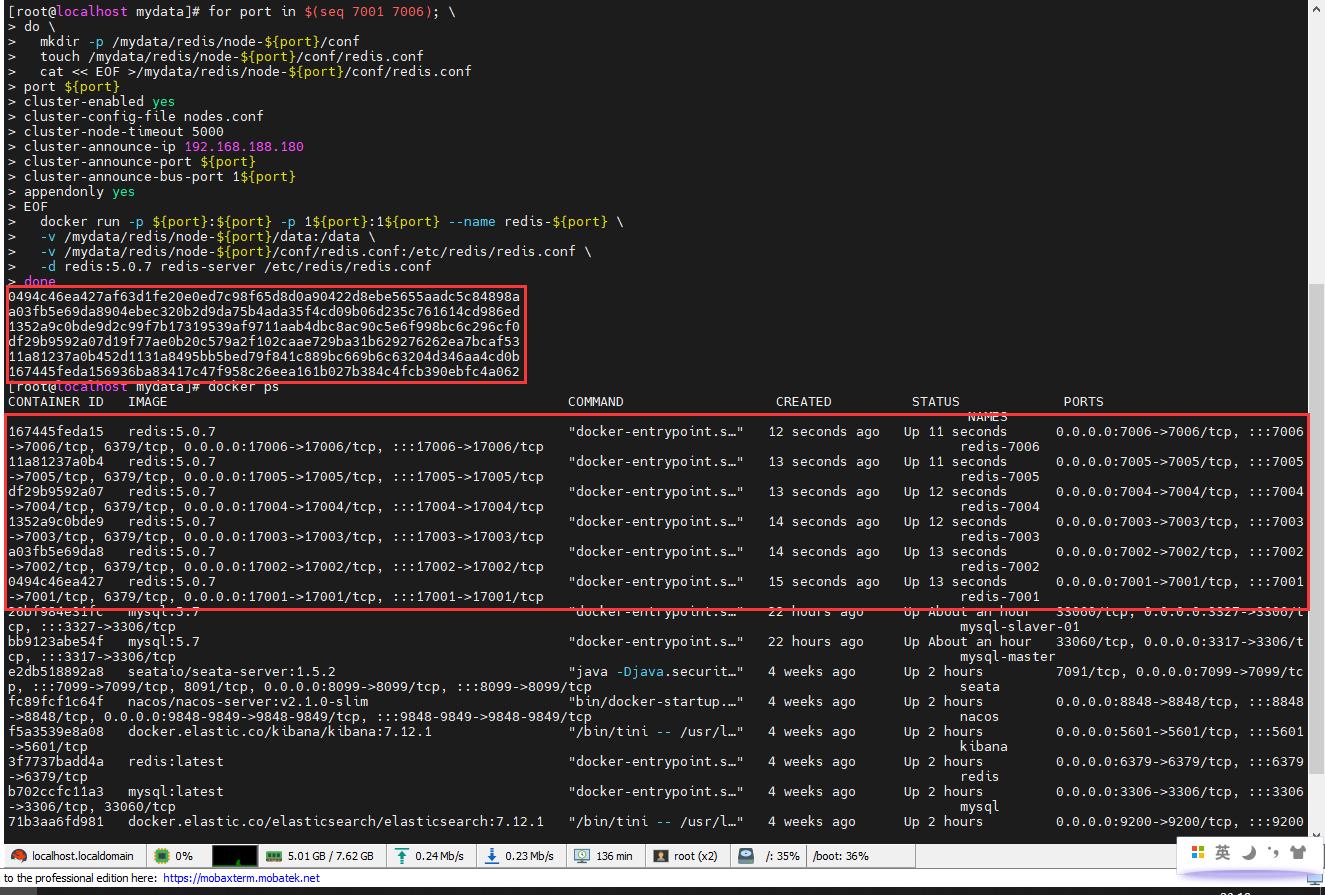
Task: Click the cluster-config-file nodes.conf line
Action: [144, 117]
